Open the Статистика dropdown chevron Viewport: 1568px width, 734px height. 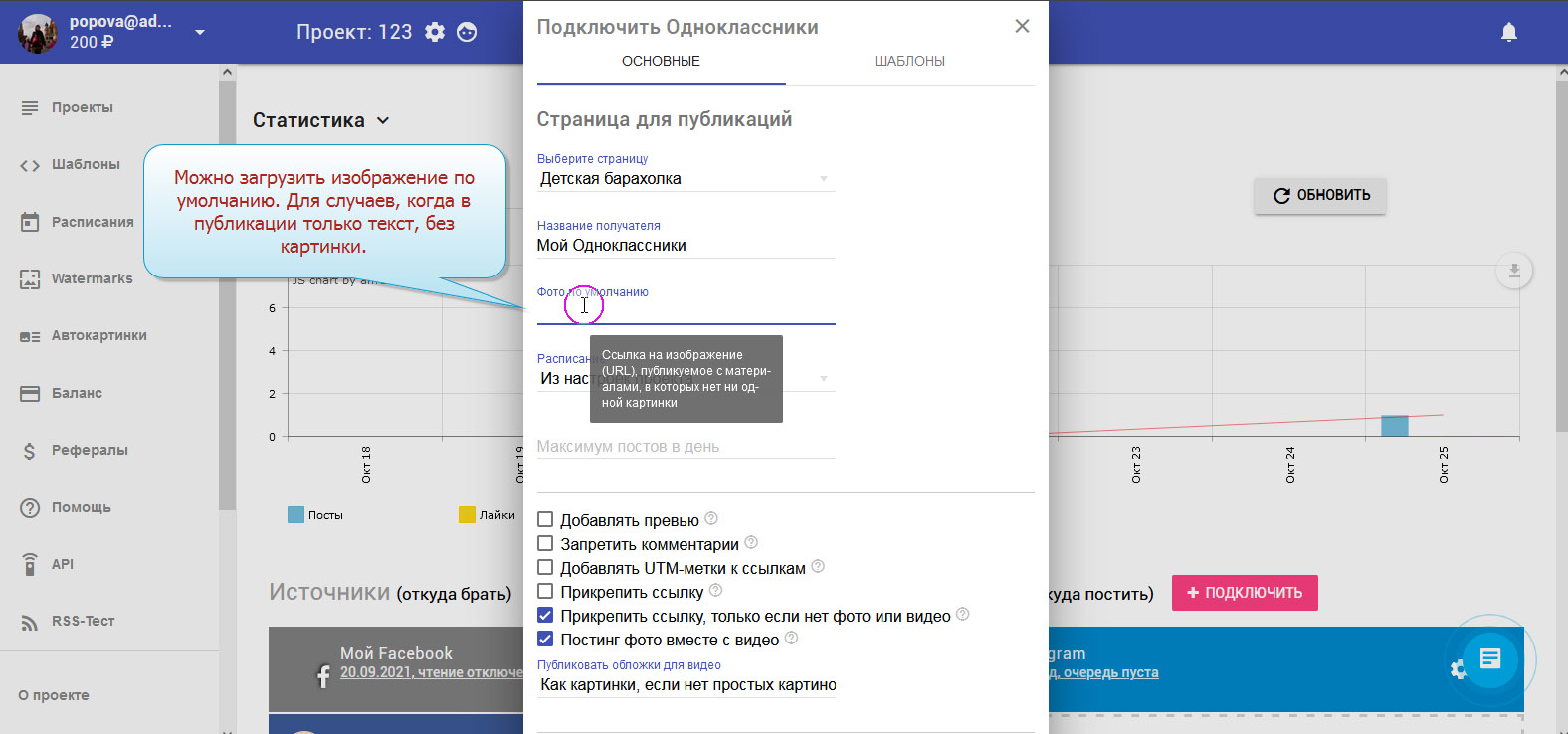tap(383, 120)
